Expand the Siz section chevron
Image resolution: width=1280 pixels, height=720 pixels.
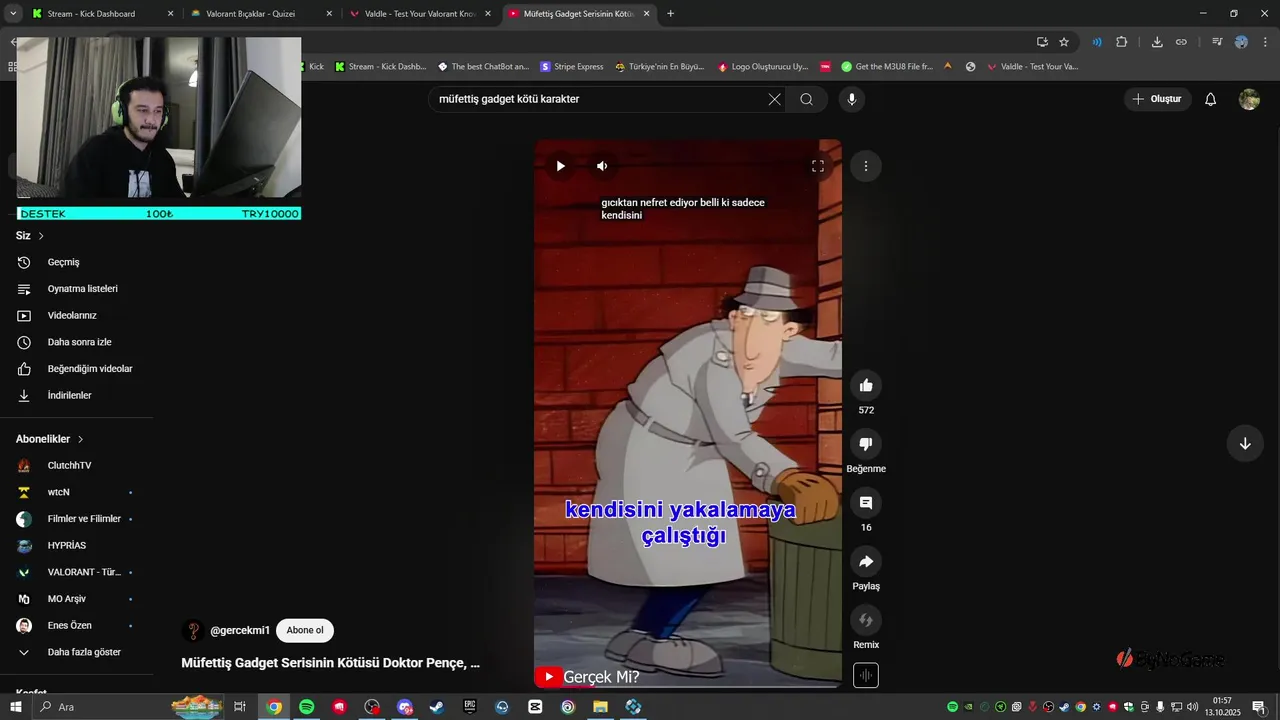pyautogui.click(x=41, y=236)
